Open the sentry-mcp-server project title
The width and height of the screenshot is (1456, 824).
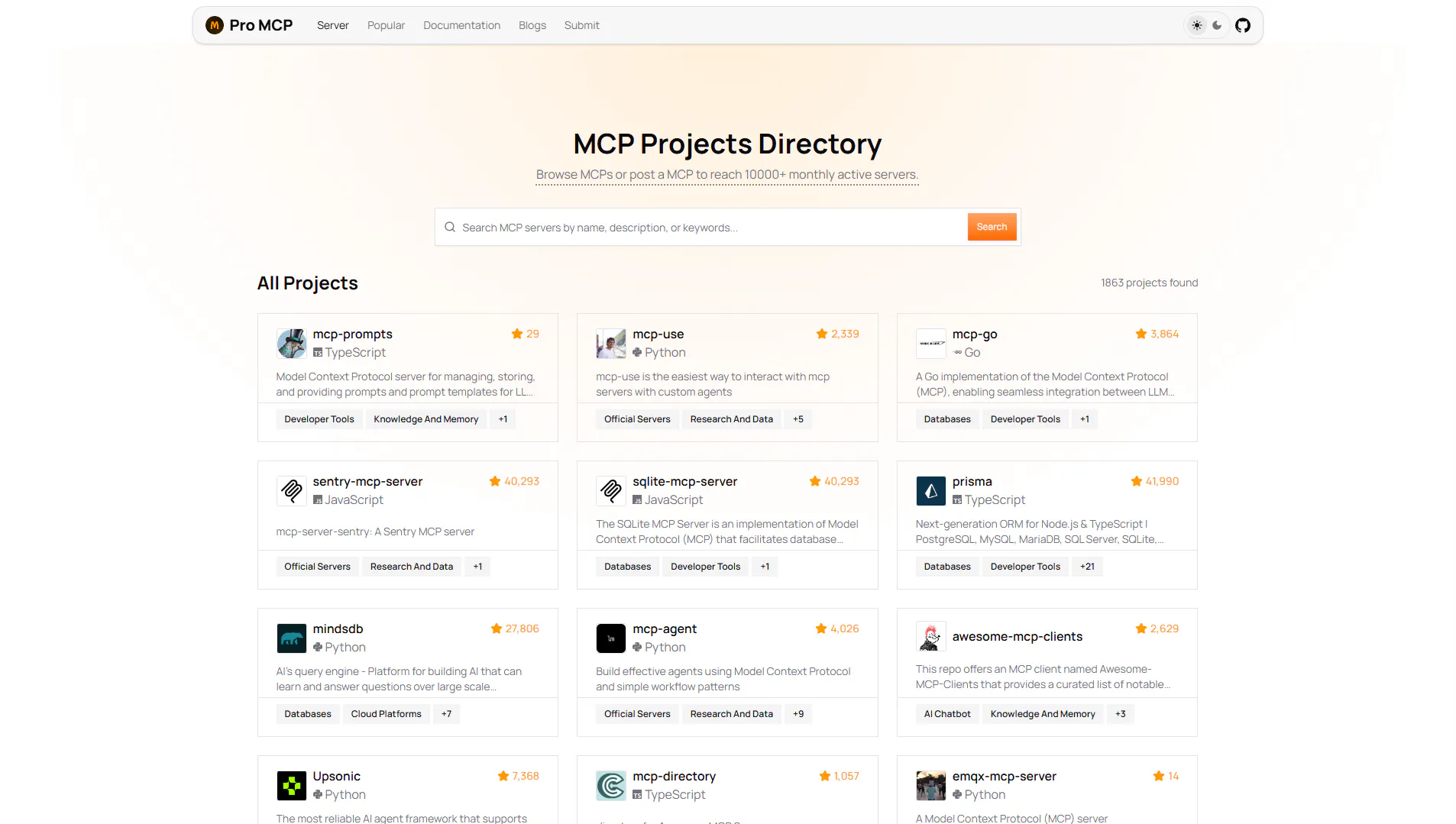[x=367, y=481]
